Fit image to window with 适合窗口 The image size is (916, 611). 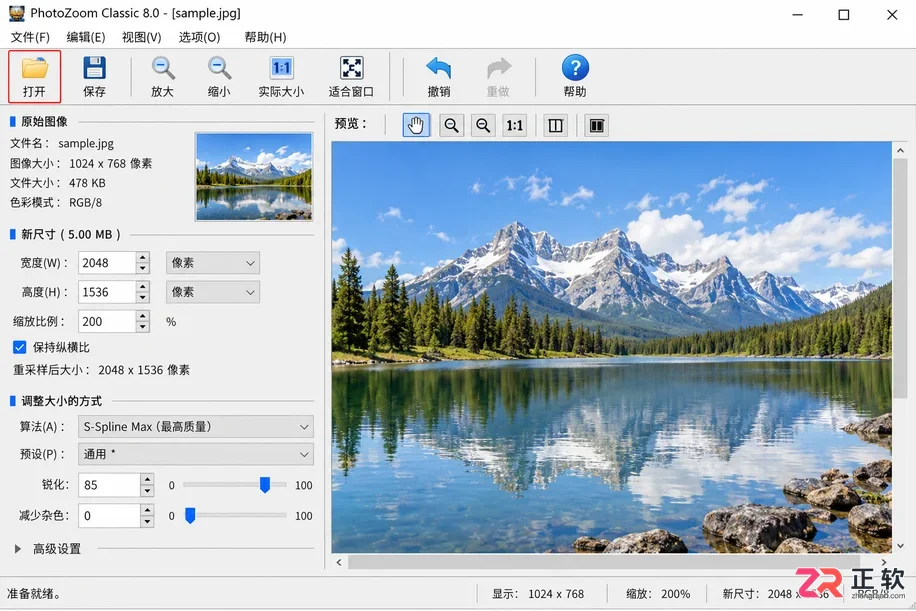click(x=351, y=77)
